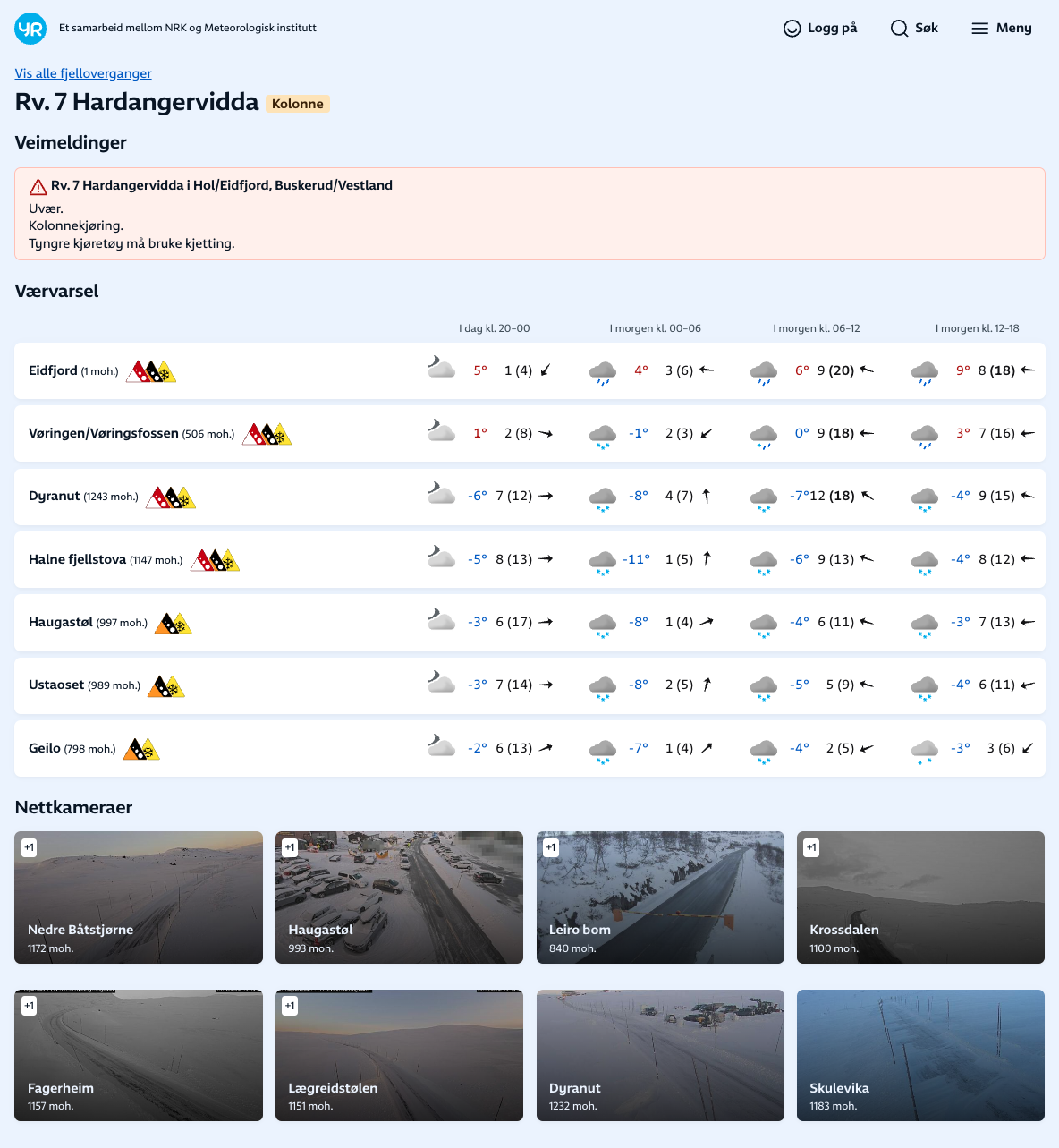Image resolution: width=1059 pixels, height=1148 pixels.
Task: Click the warning icons beside Vøringen/Vøringsfossen
Action: click(x=267, y=434)
